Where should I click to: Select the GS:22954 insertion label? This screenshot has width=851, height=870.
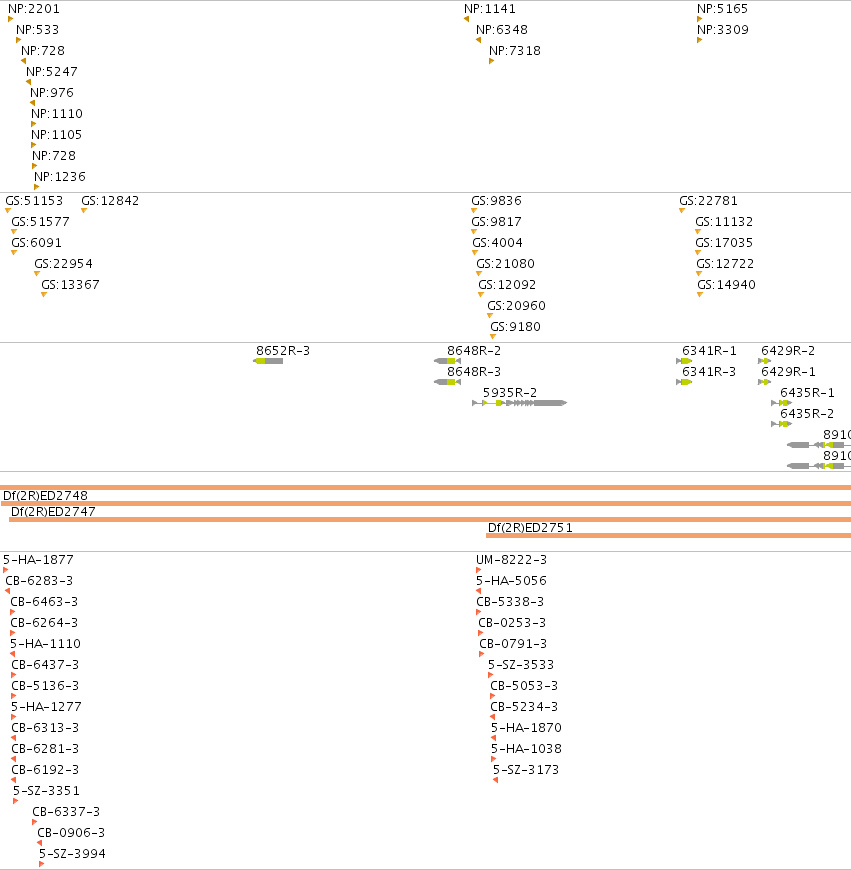click(63, 264)
